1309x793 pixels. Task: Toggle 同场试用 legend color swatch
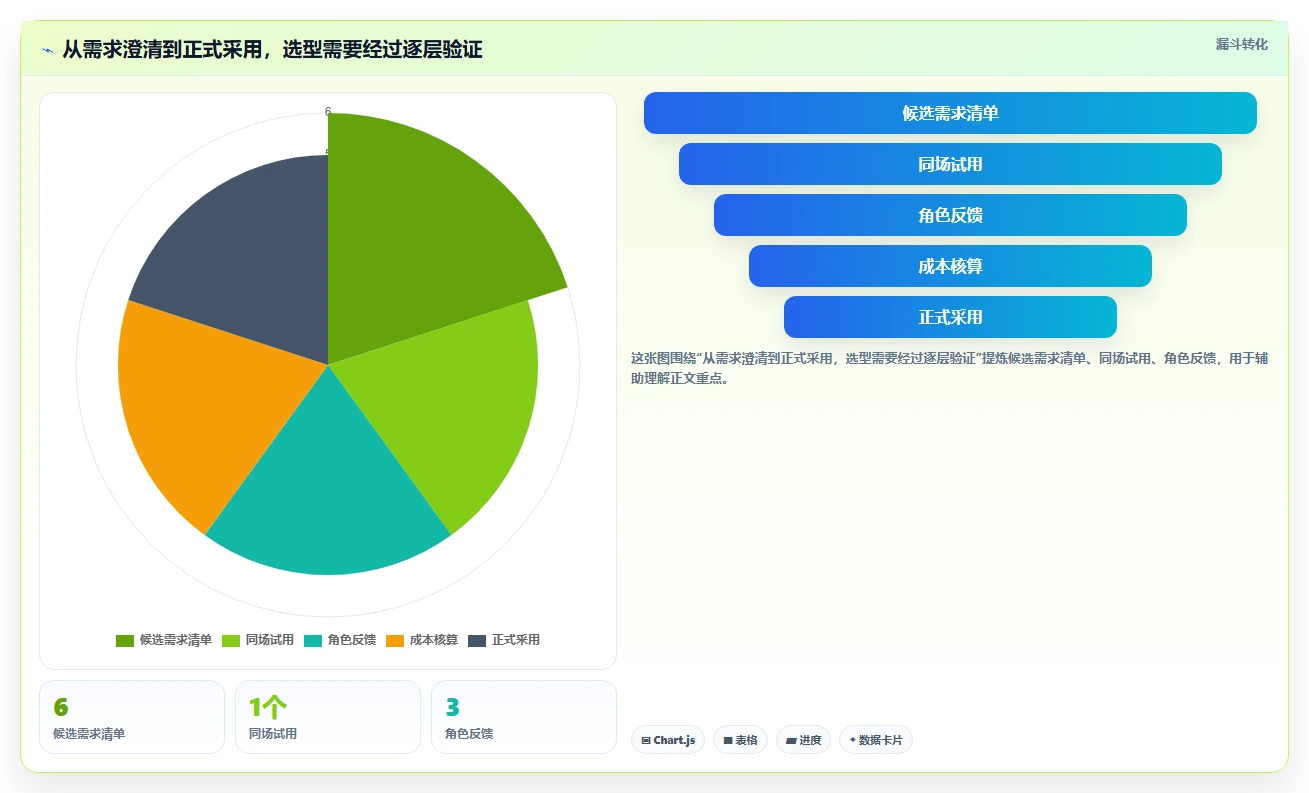point(231,640)
